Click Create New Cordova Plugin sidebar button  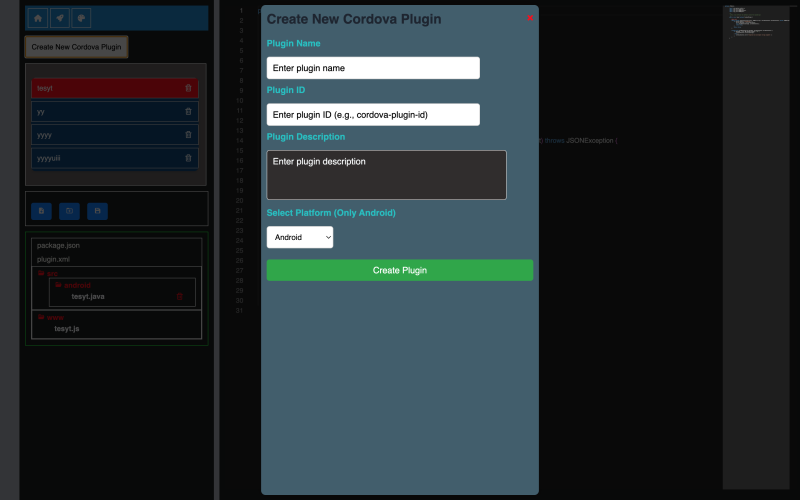click(77, 47)
